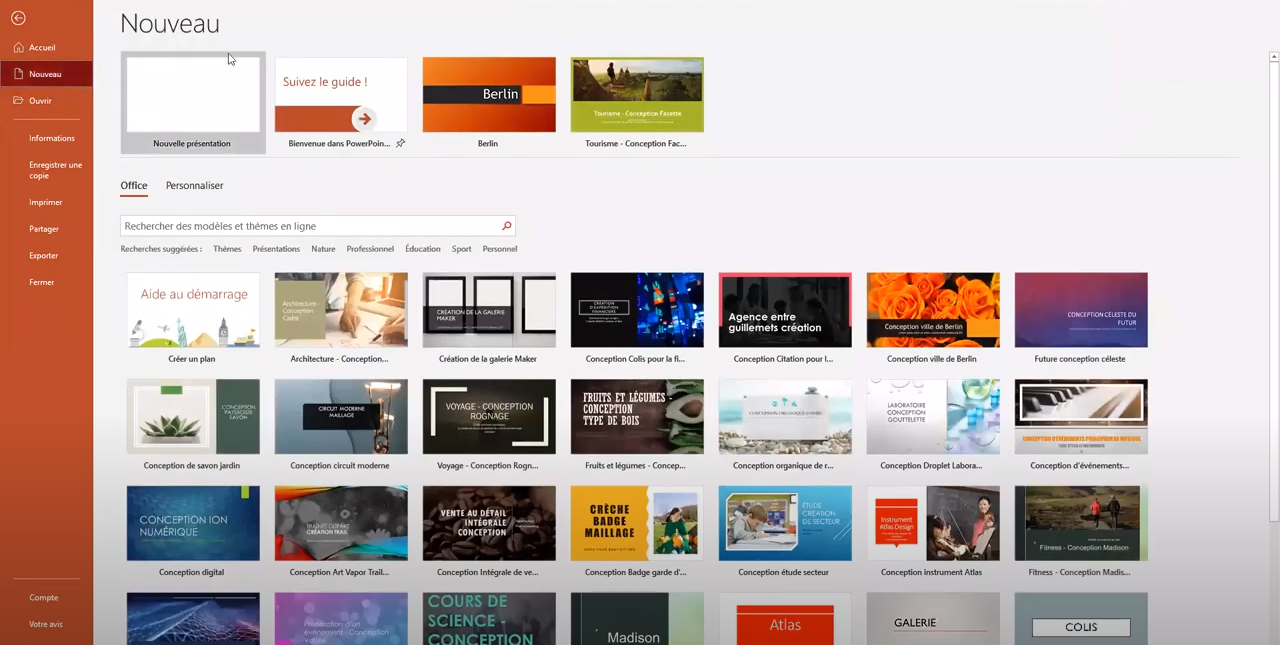Viewport: 1280px width, 645px height.
Task: Select Création de la galerie Maker template
Action: (489, 318)
